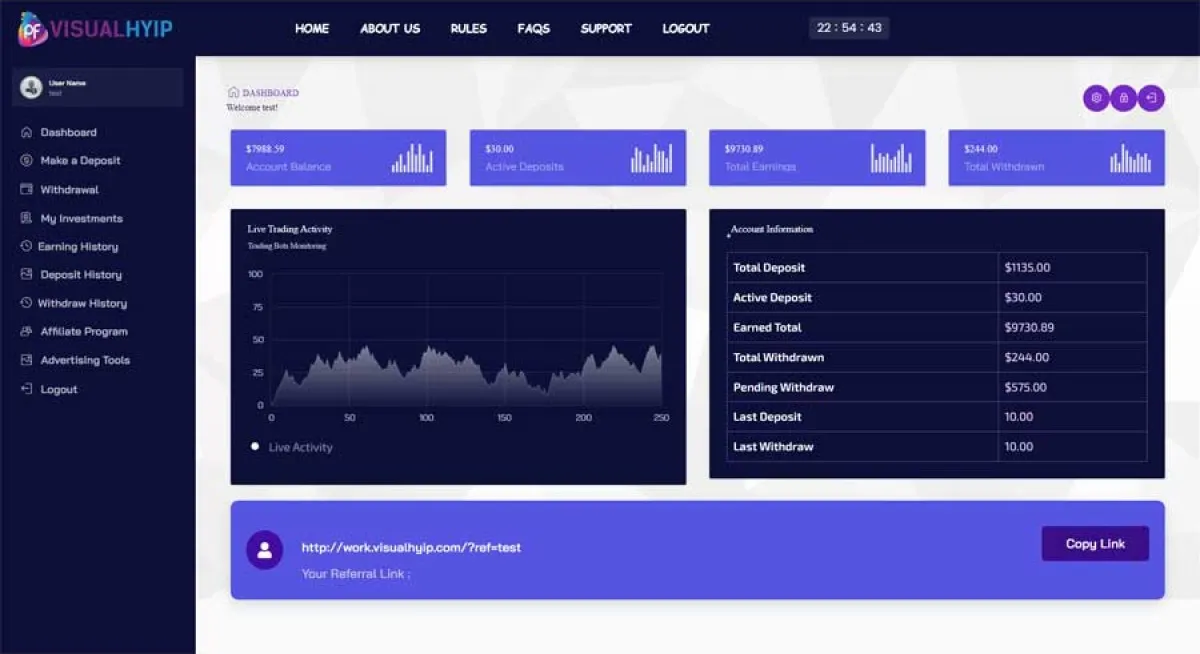The width and height of the screenshot is (1200, 654).
Task: Open FAQS in top navigation
Action: (x=534, y=28)
